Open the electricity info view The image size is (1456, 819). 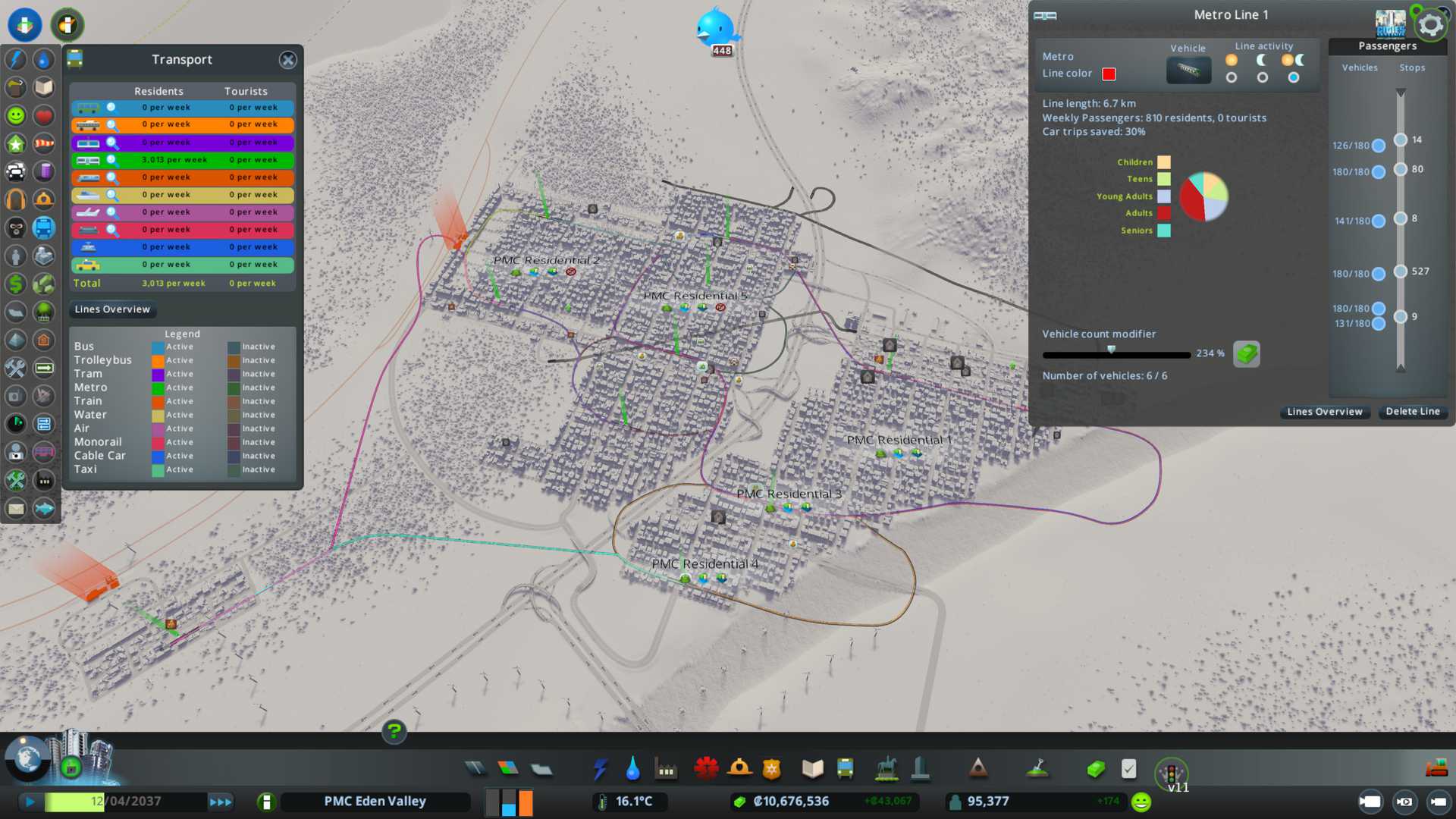(x=16, y=59)
